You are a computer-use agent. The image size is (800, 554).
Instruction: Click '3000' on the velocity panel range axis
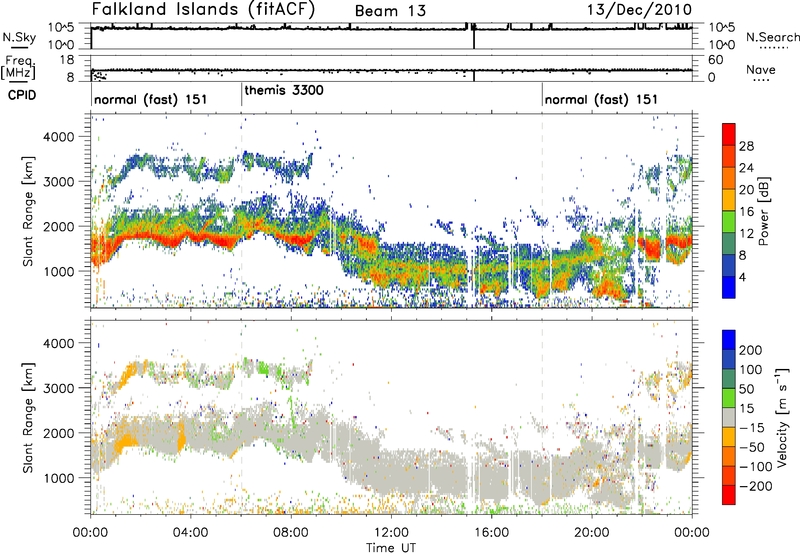tap(58, 388)
